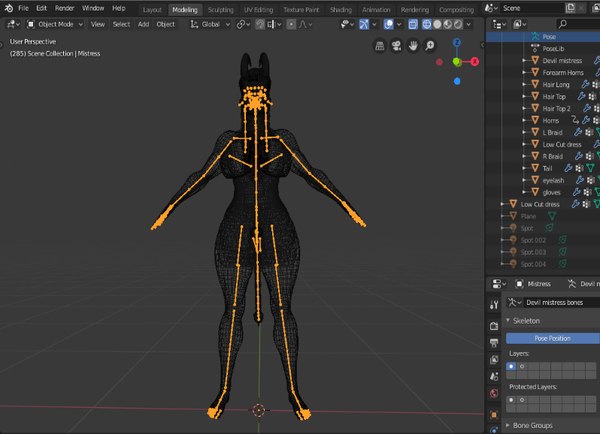Viewport: 600px width, 434px height.
Task: Switch to the Texture Paint workspace tab
Action: coord(301,10)
